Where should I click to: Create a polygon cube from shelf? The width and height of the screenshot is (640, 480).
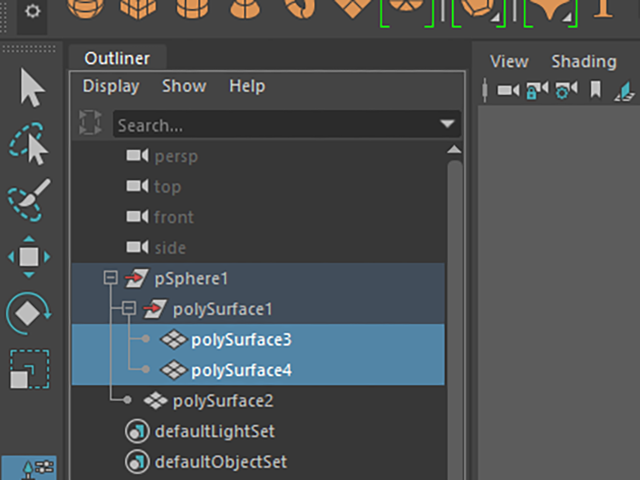pyautogui.click(x=138, y=9)
